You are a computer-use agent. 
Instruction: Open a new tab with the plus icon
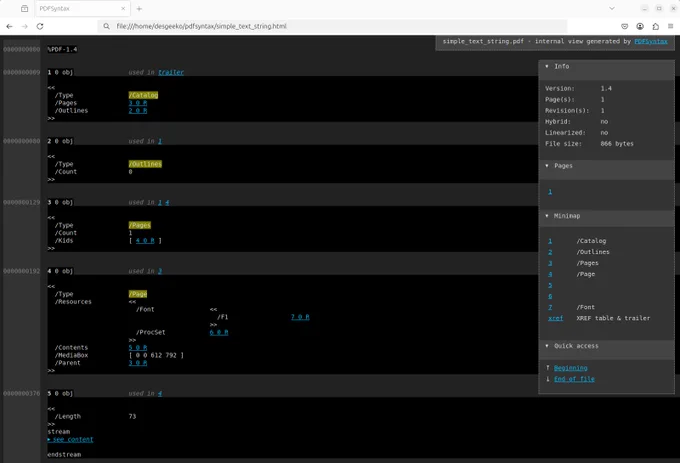tap(139, 9)
